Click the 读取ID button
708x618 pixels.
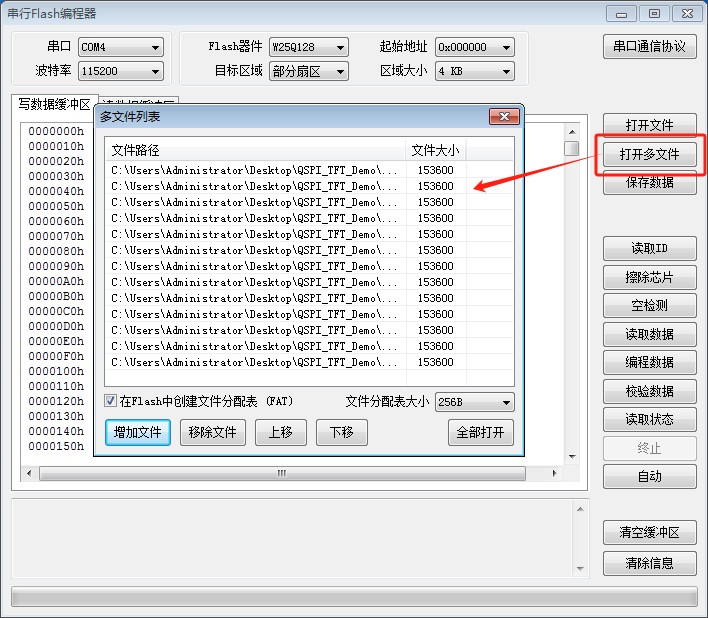click(x=649, y=248)
